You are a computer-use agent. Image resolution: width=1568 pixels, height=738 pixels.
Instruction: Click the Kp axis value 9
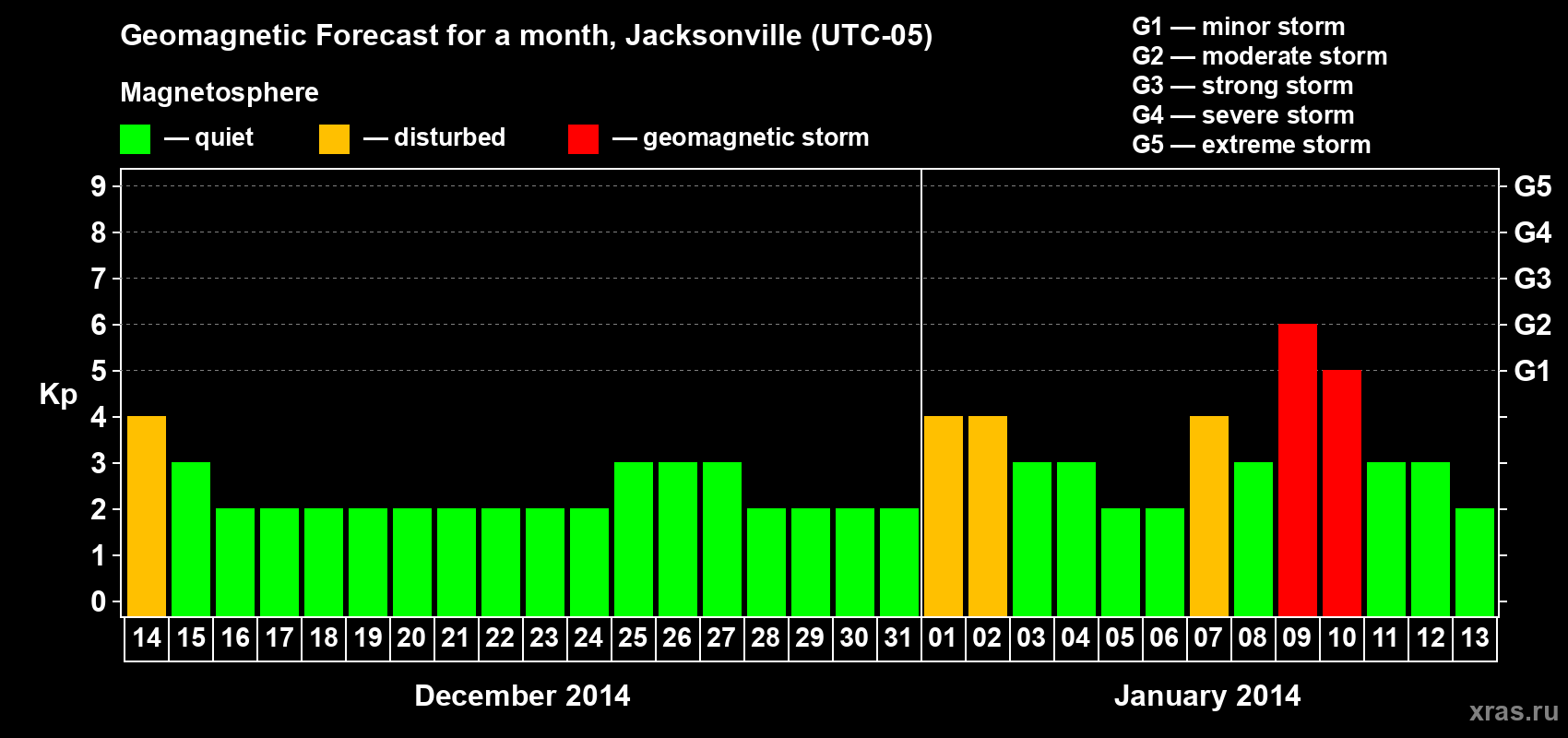click(99, 186)
